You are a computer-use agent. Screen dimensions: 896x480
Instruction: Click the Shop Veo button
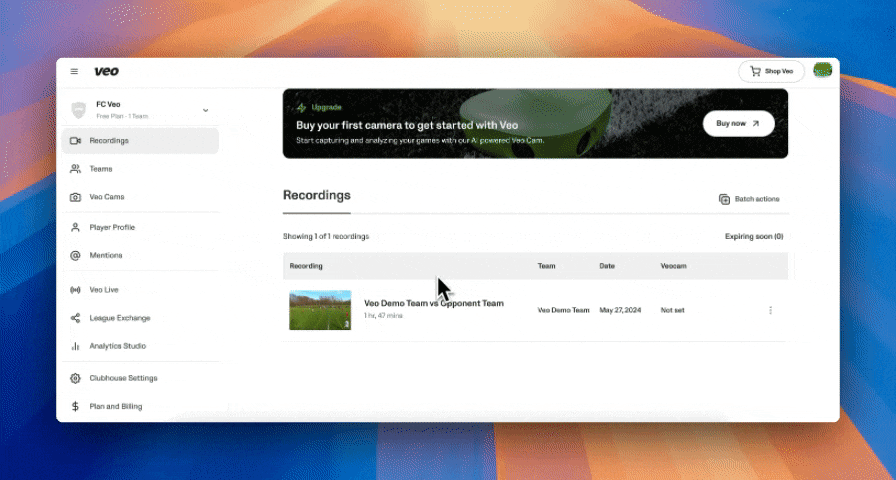771,71
